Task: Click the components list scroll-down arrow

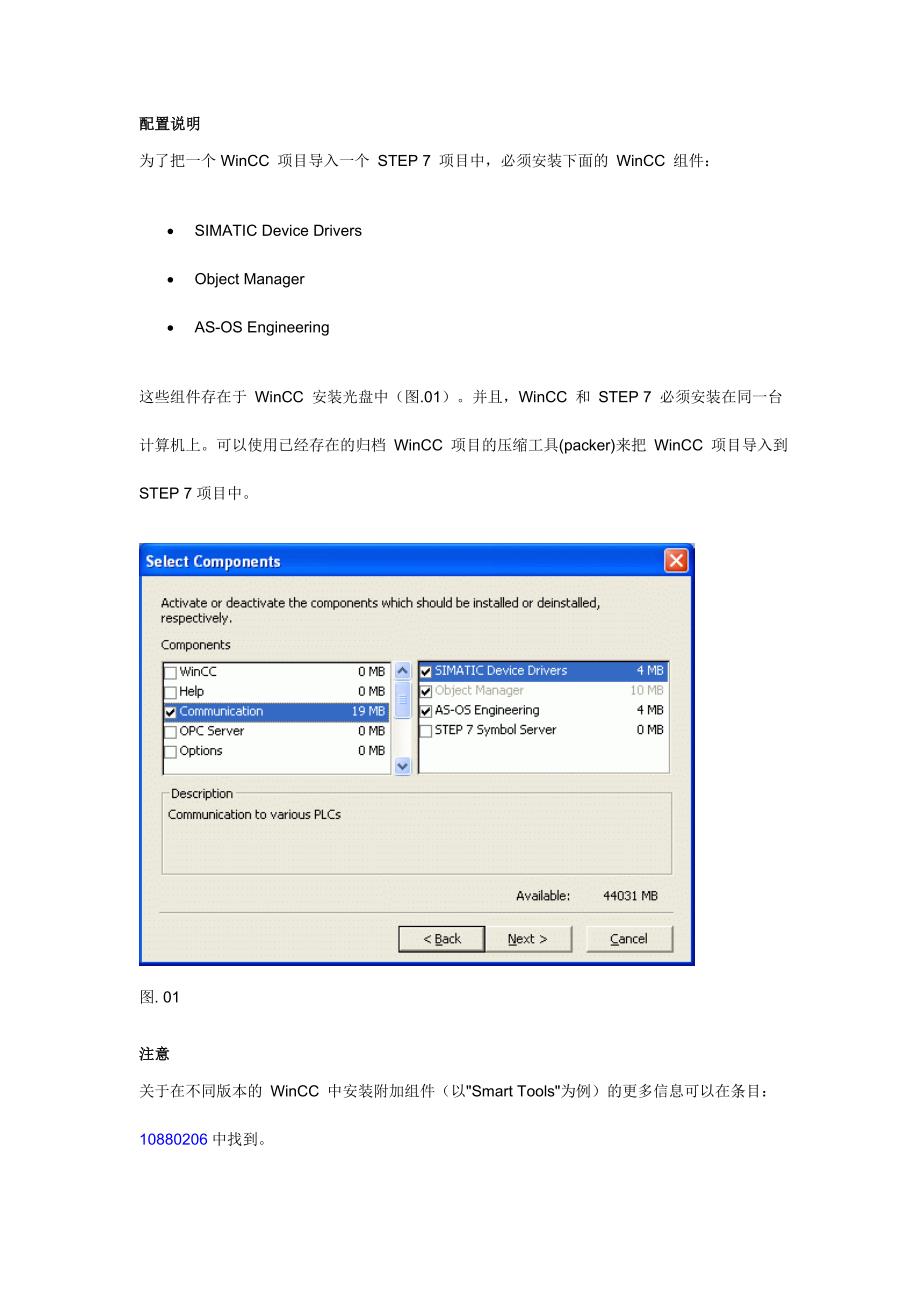Action: coord(403,765)
